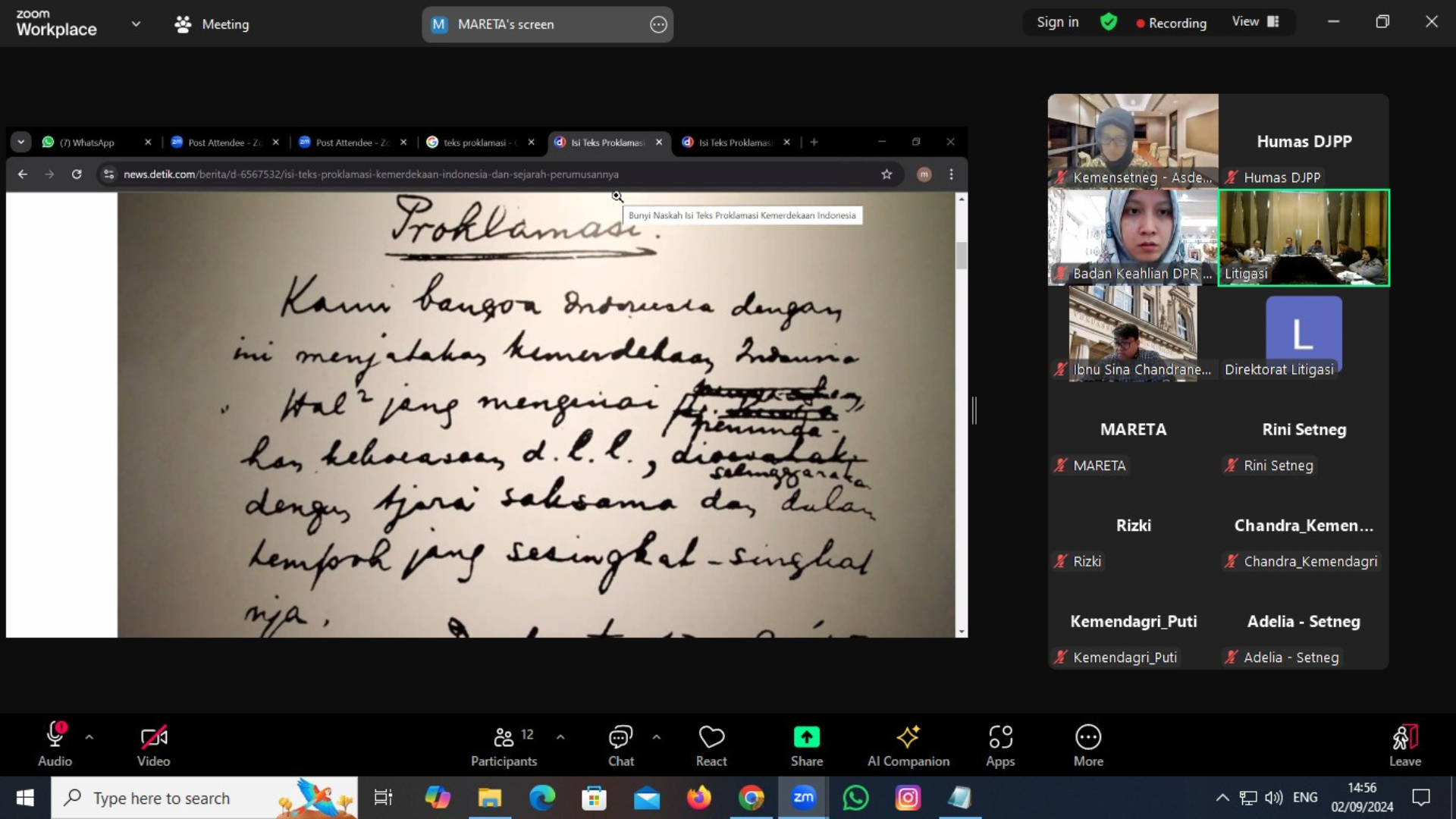Open Firefox from taskbar

[x=698, y=798]
